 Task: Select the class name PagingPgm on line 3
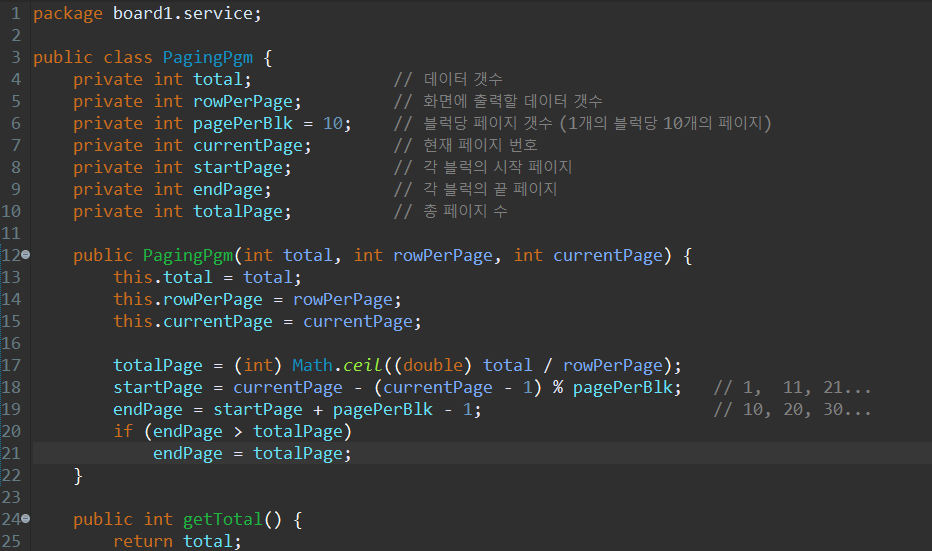pos(207,58)
